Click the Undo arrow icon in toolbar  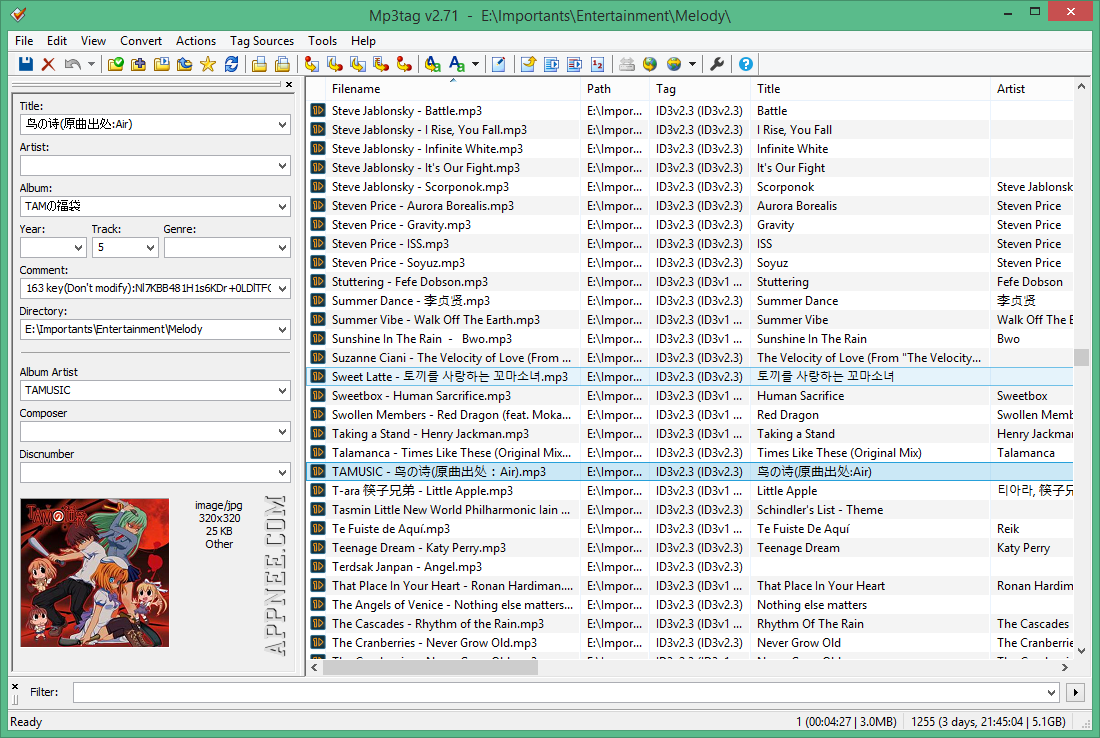tap(72, 64)
